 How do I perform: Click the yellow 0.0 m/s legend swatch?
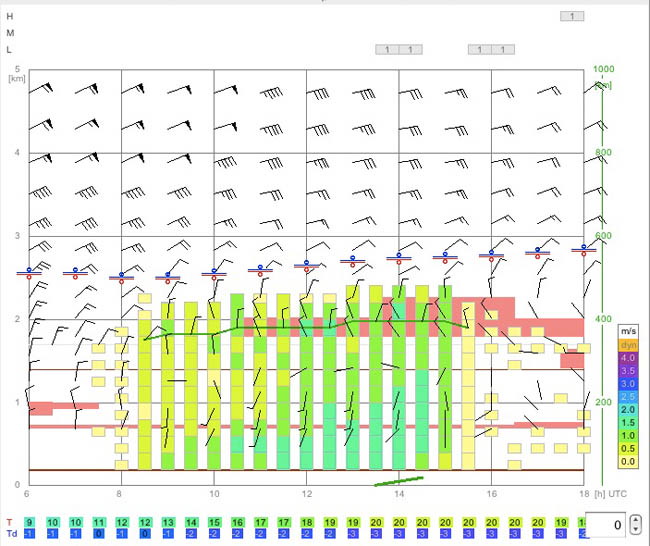click(x=628, y=461)
